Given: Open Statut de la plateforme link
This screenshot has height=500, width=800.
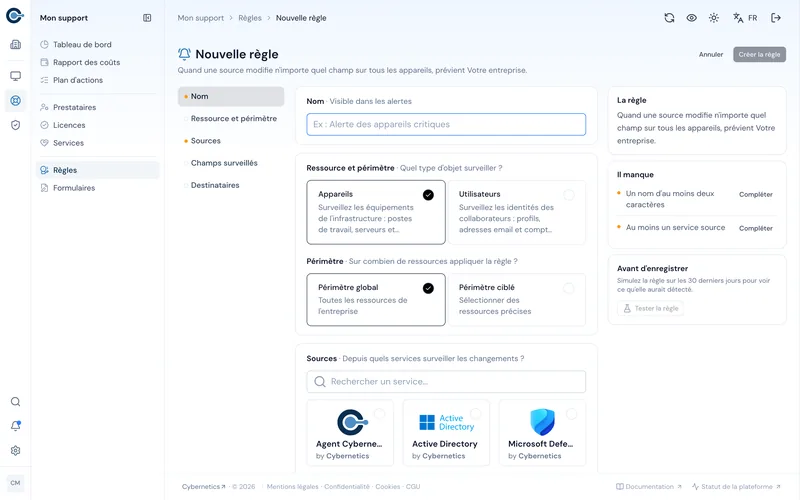Looking at the screenshot, I should point(736,487).
